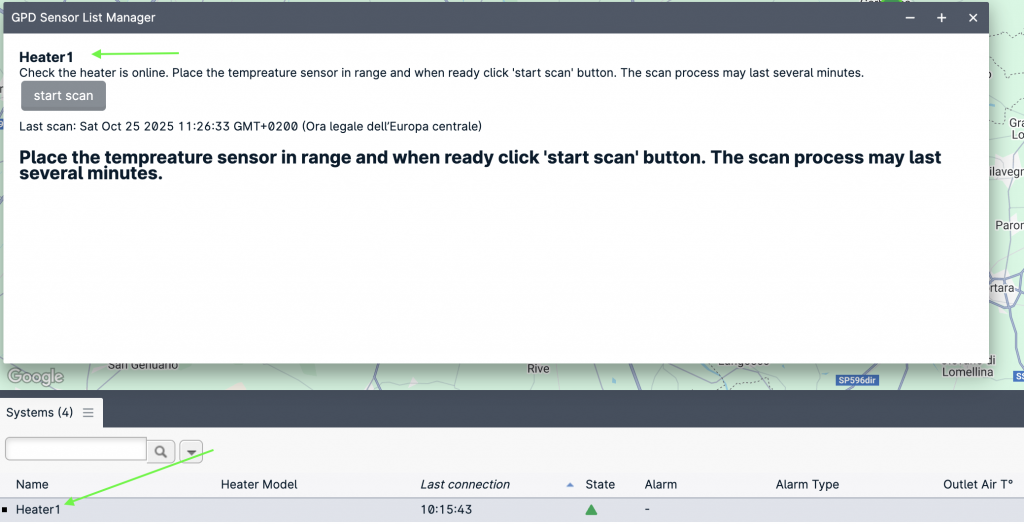Close the GPD Sensor List Manager window
This screenshot has height=524, width=1024.
(973, 18)
